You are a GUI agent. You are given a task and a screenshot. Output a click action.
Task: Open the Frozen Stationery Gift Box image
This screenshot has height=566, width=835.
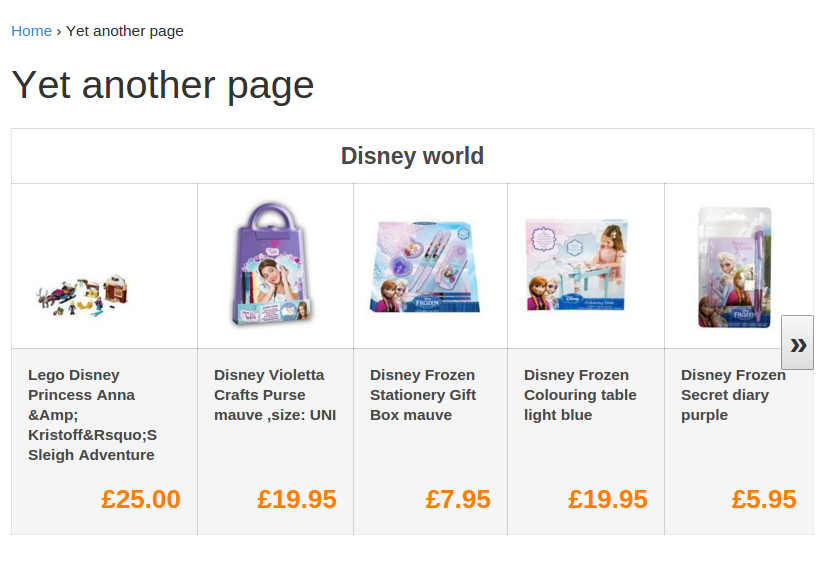425,266
